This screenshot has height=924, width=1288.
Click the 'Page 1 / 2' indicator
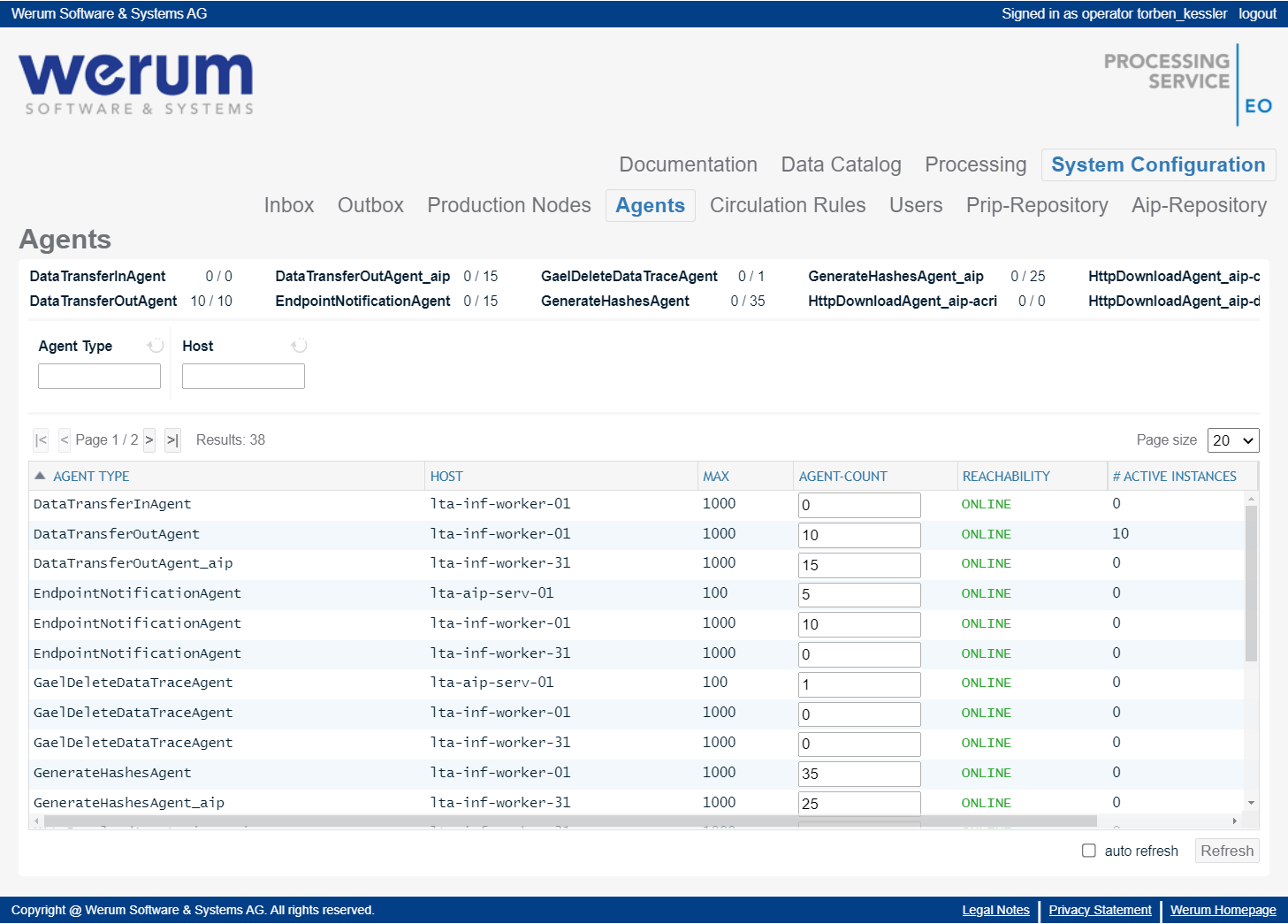point(106,439)
